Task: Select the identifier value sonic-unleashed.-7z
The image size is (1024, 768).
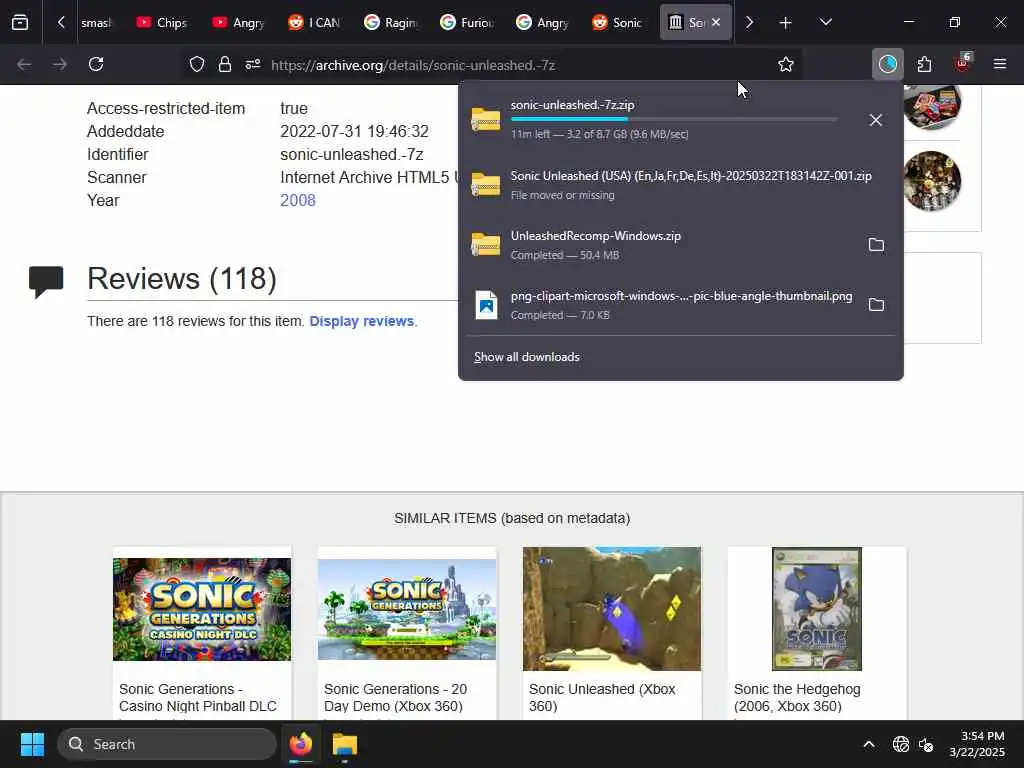Action: point(352,155)
